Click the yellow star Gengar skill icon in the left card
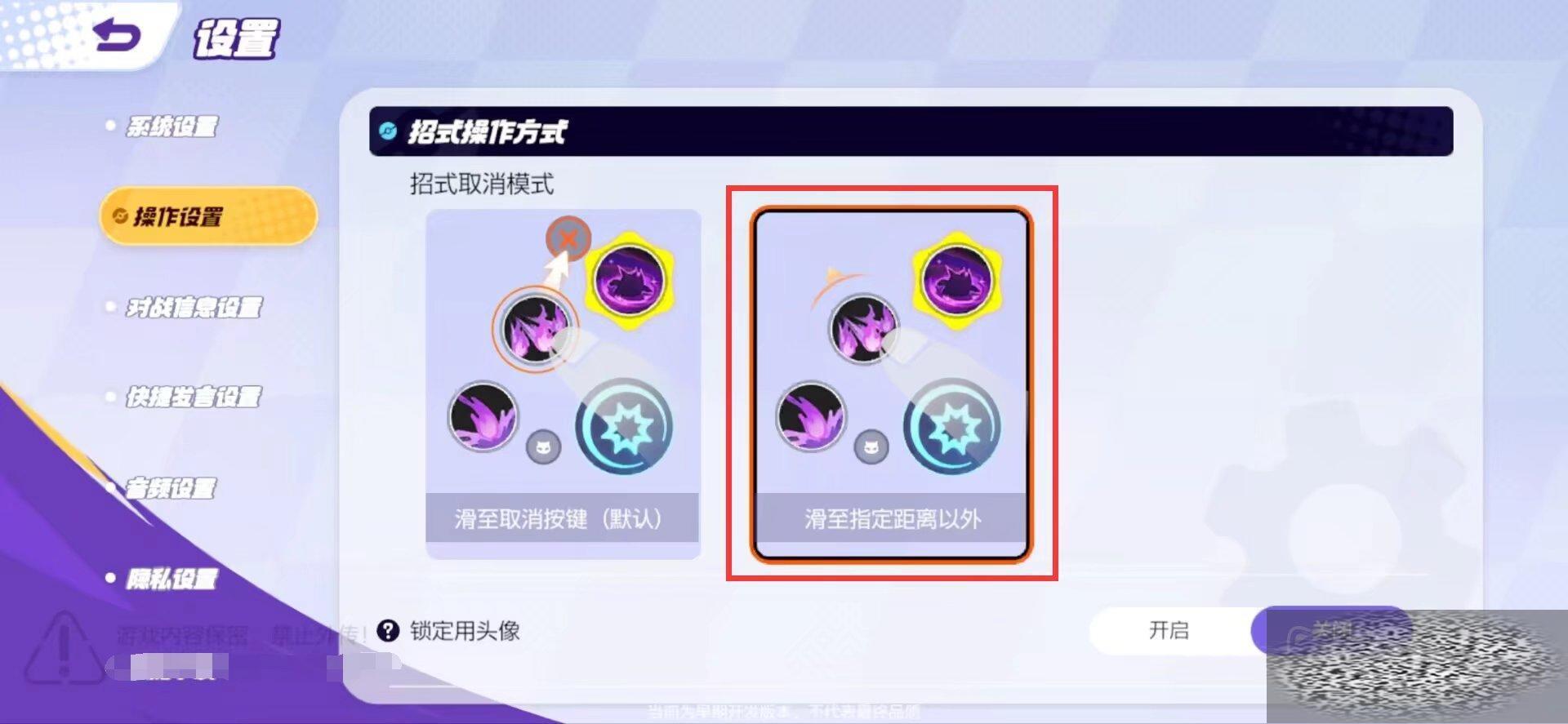This screenshot has height=724, width=1568. (x=629, y=281)
